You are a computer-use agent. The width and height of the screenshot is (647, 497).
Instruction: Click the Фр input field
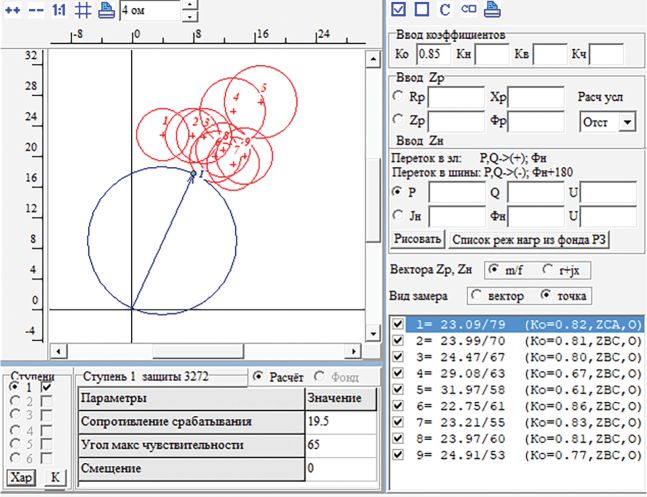click(536, 121)
